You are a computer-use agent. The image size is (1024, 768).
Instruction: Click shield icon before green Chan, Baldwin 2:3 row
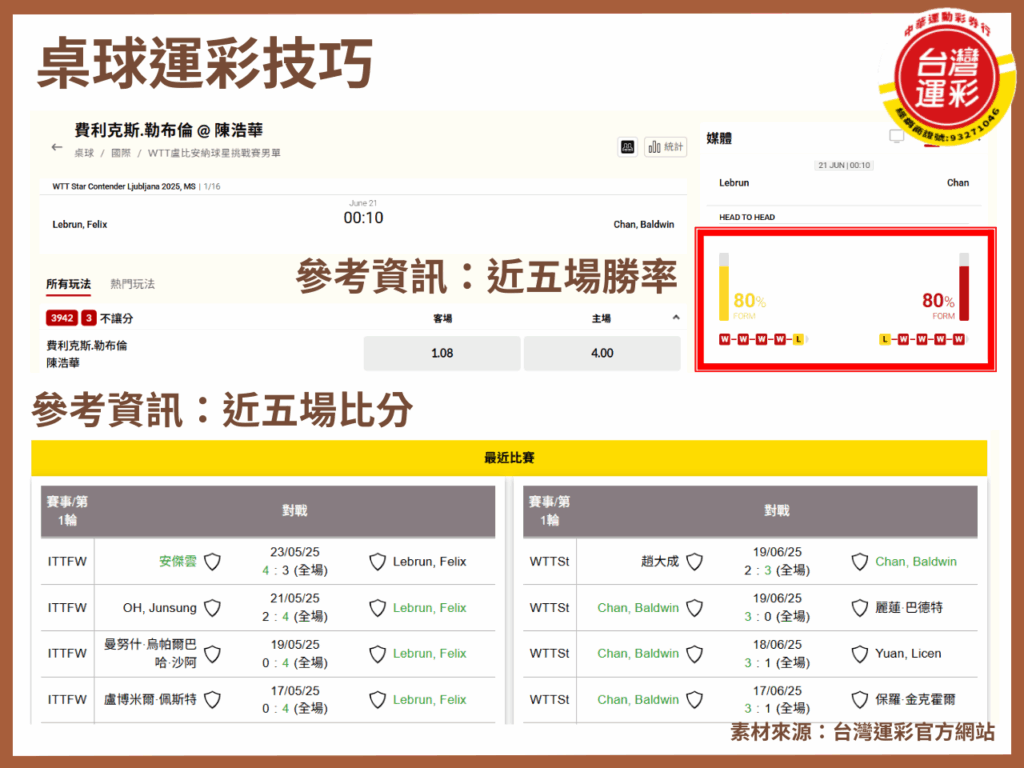[860, 562]
